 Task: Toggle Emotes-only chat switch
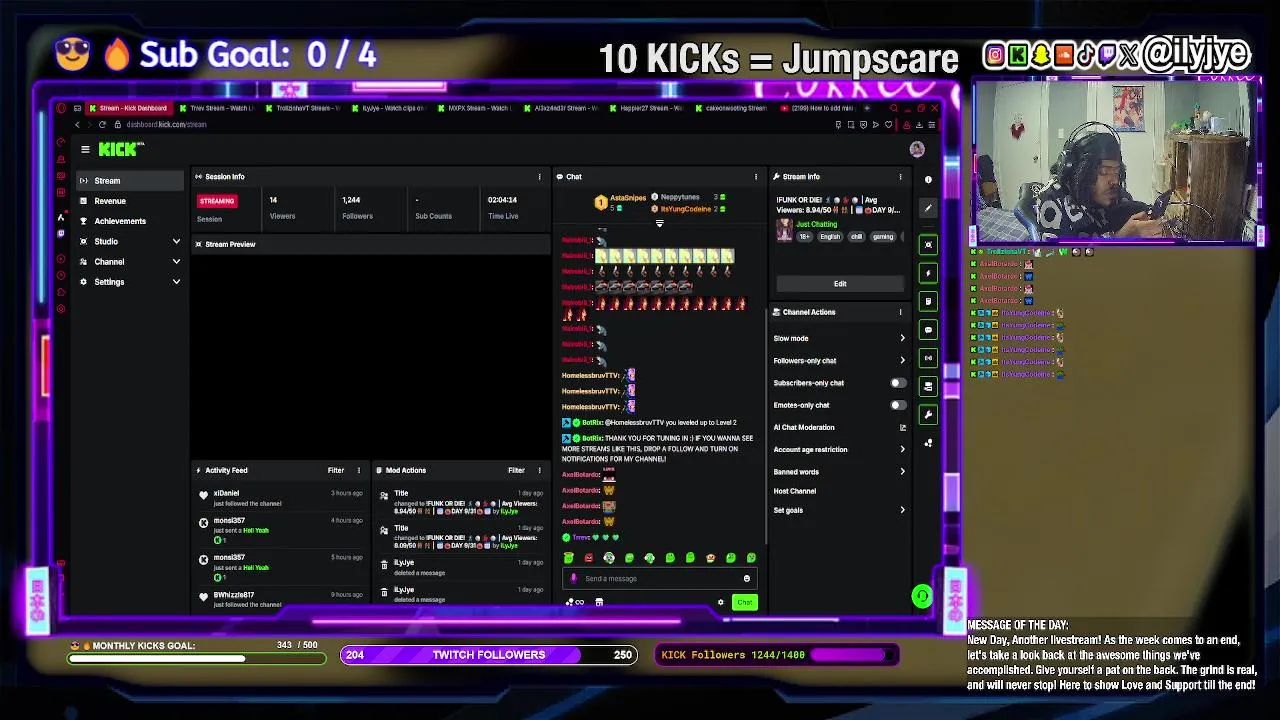898,405
